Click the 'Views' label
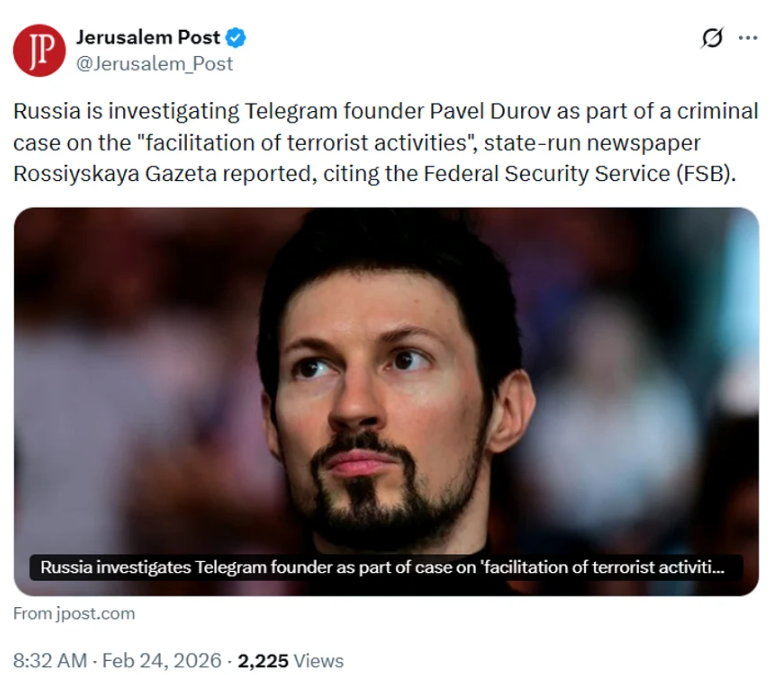 click(x=319, y=661)
